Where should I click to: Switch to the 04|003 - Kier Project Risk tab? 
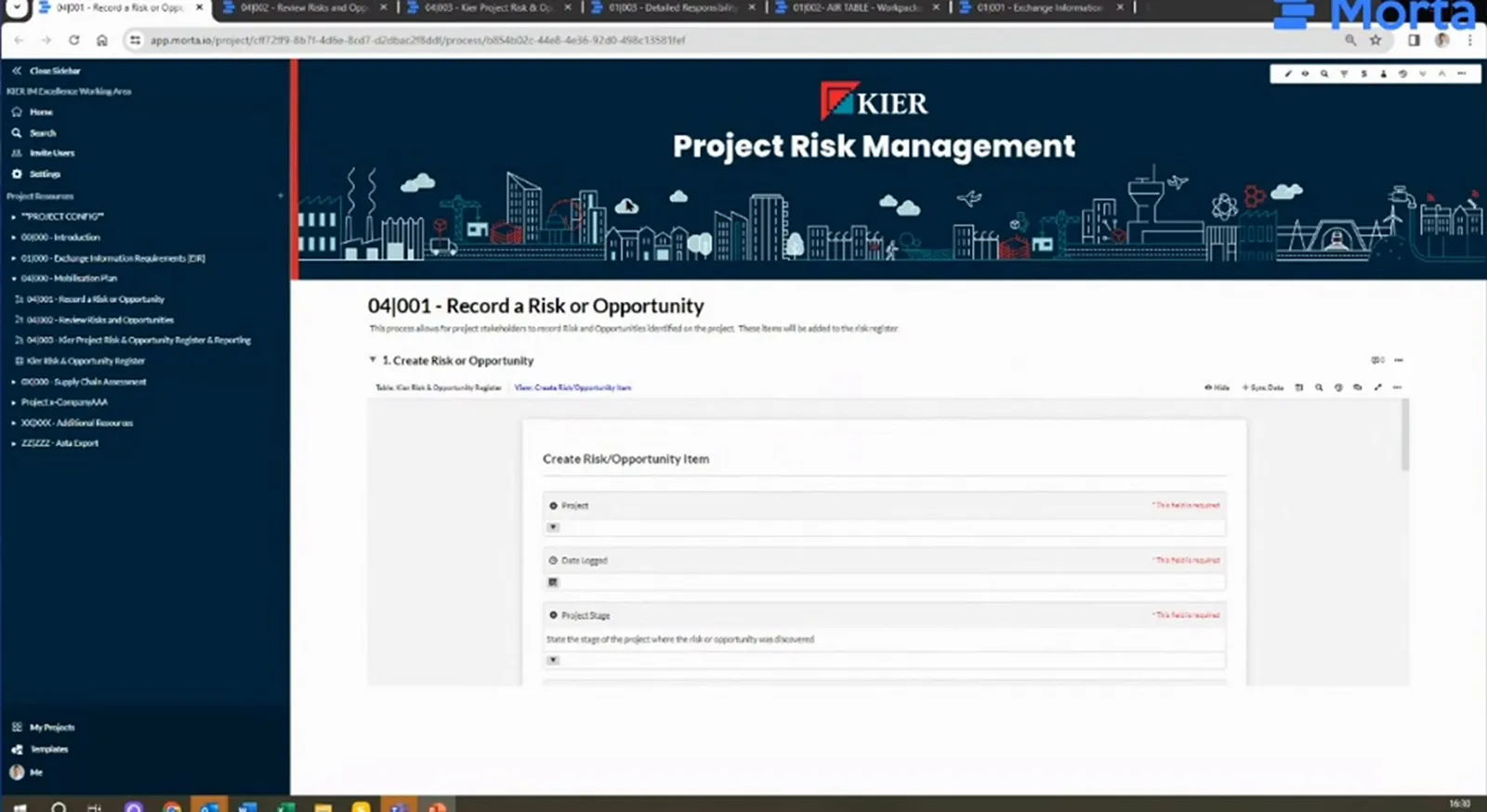[488, 7]
